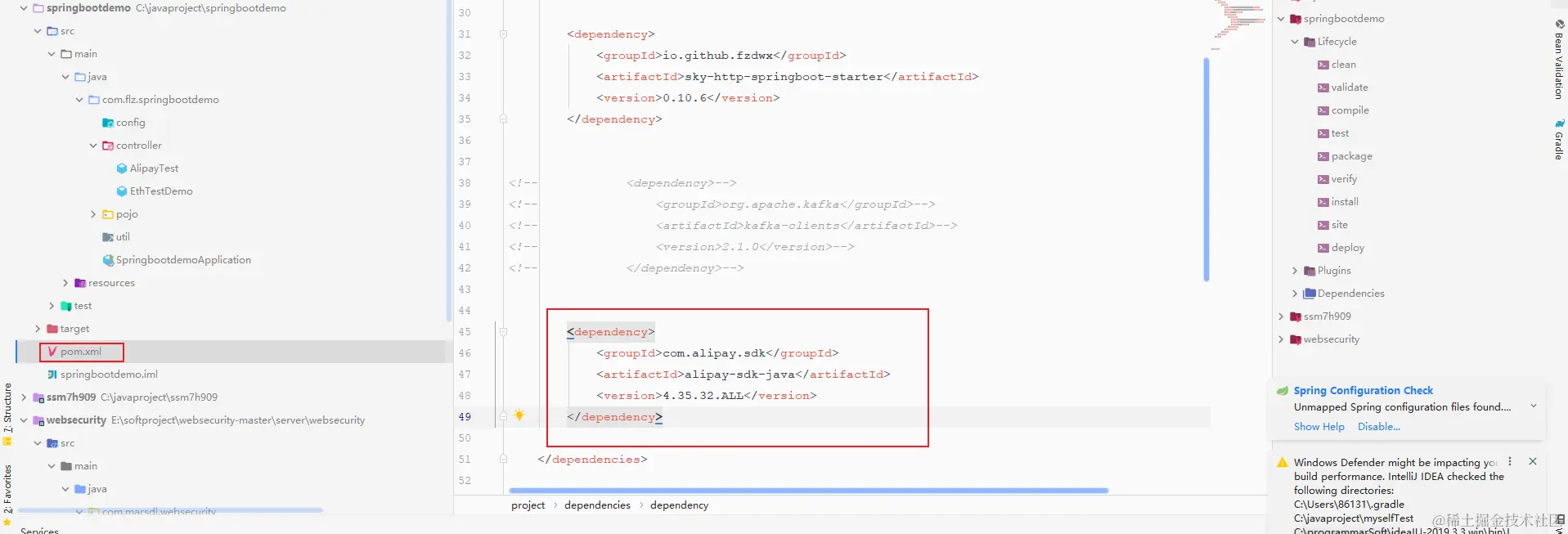
Task: Click Show Help link in notification
Action: [1319, 427]
